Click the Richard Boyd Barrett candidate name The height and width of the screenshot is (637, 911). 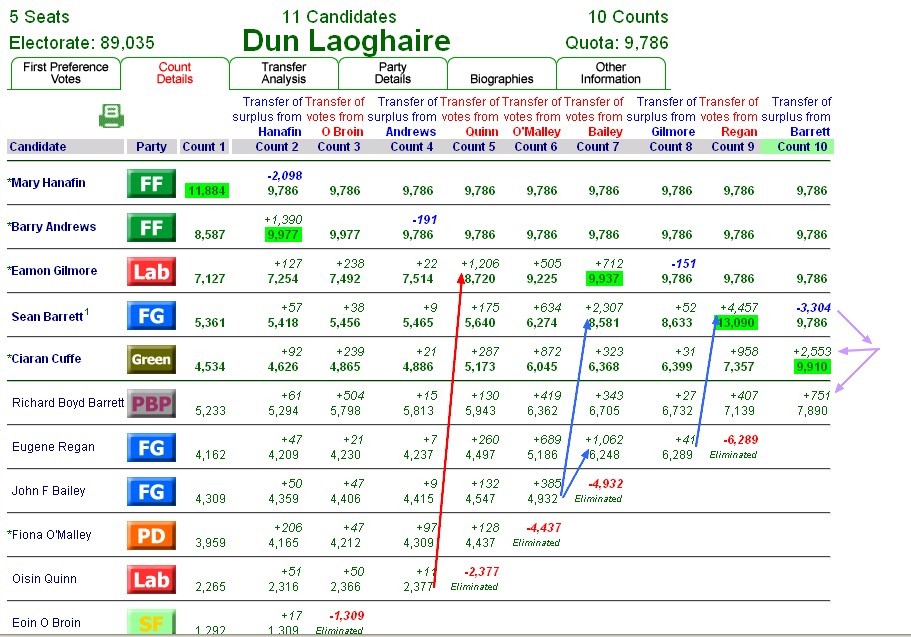click(x=68, y=403)
